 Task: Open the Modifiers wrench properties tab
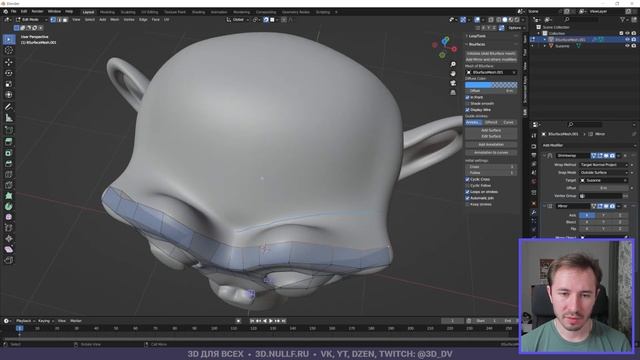pos(533,213)
